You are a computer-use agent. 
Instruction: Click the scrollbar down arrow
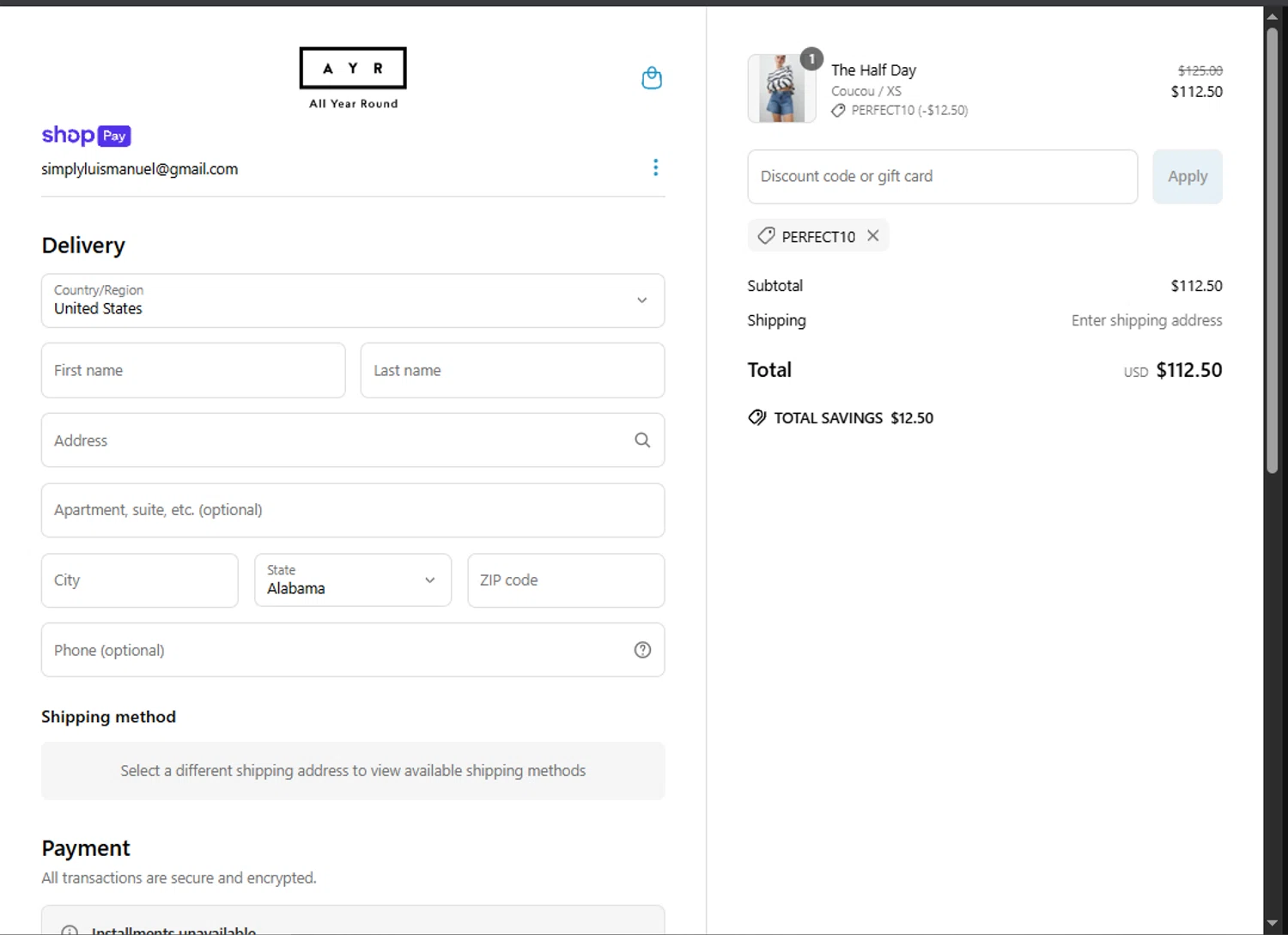pyautogui.click(x=1272, y=924)
